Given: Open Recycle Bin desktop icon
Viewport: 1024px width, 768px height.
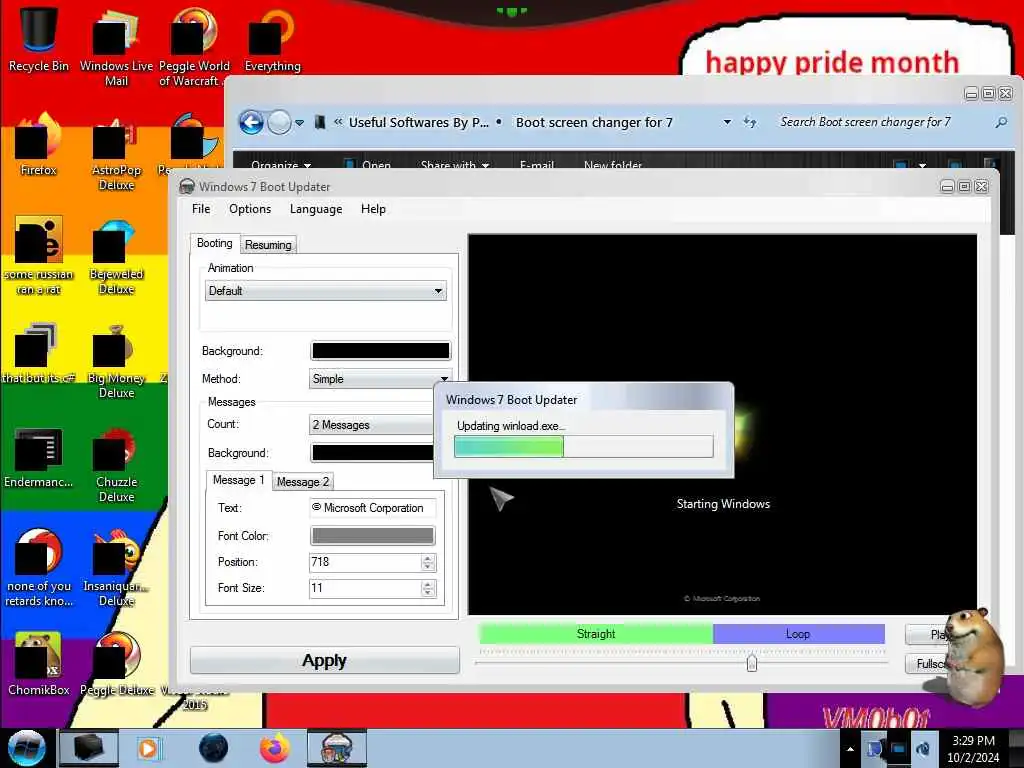Looking at the screenshot, I should [39, 39].
